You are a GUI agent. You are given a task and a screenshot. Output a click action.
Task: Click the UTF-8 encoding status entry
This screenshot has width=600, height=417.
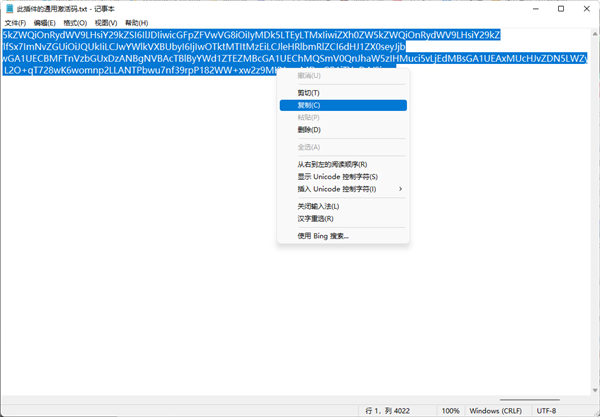pyautogui.click(x=546, y=411)
